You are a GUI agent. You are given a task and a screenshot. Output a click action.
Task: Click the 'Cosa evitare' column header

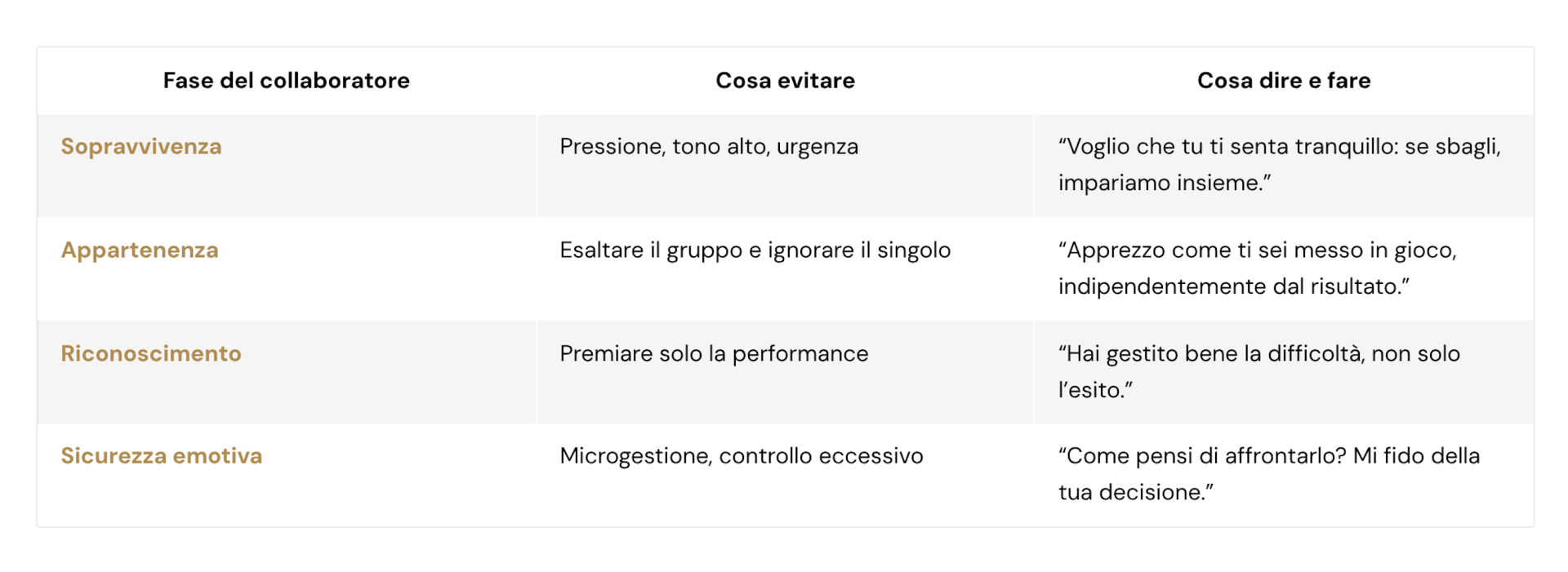785,81
